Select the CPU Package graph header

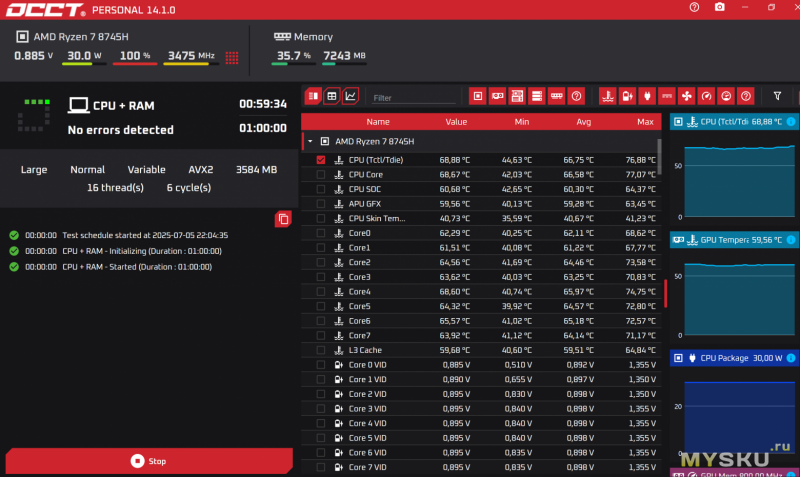click(x=734, y=358)
